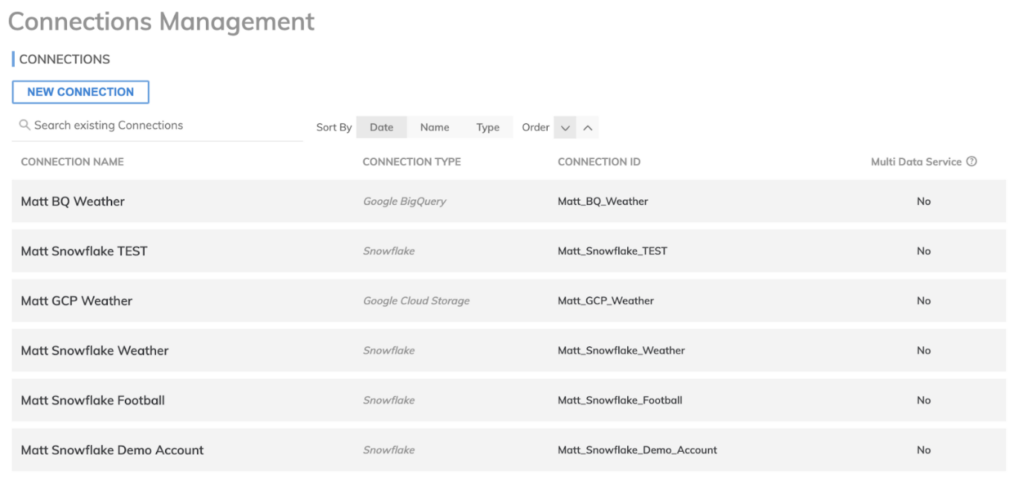Set sort order to descending arrow
This screenshot has height=495, width=1024.
[565, 128]
